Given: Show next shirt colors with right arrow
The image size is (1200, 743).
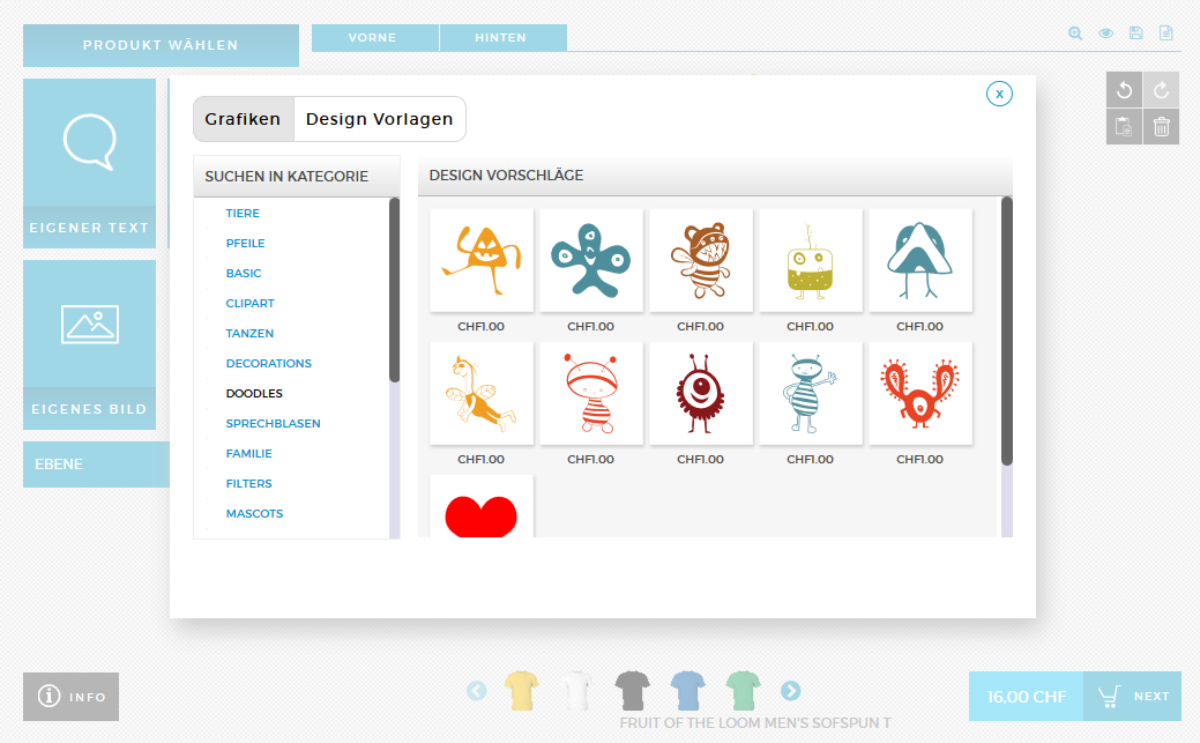Looking at the screenshot, I should [790, 690].
